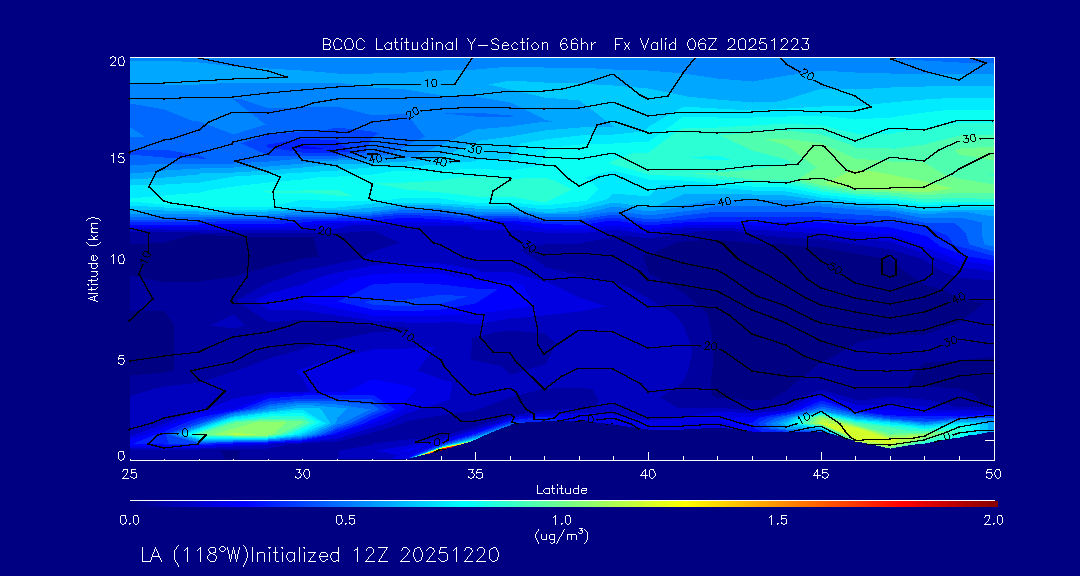Click the x-axis tick label 30

click(302, 474)
